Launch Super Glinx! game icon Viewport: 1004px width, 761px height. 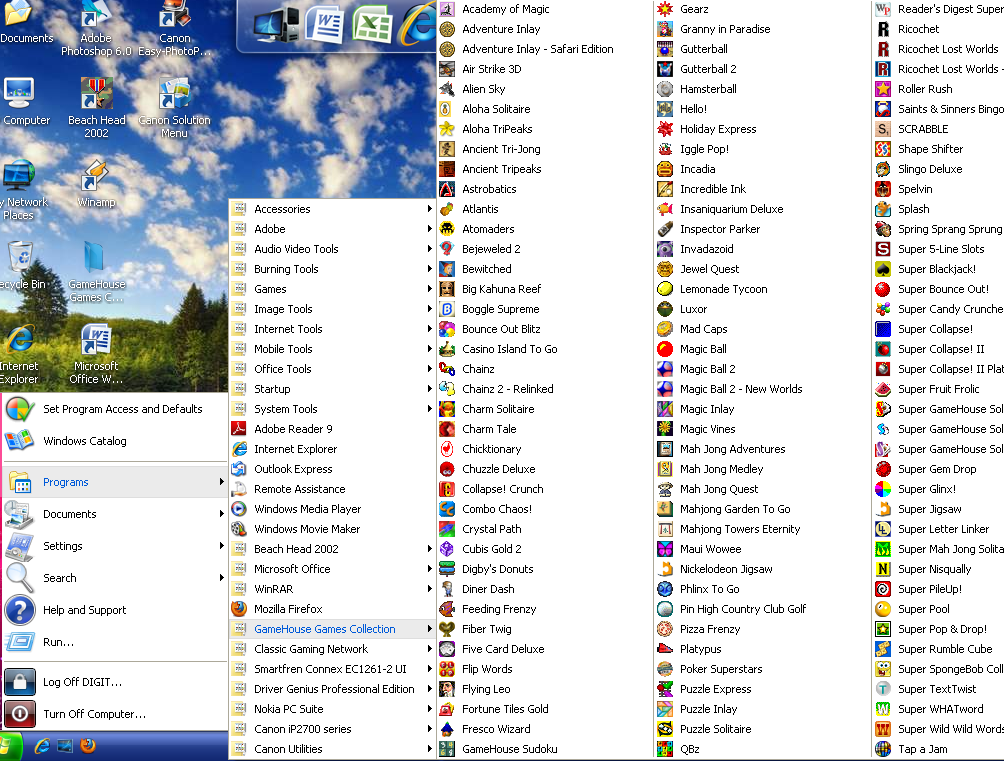click(x=883, y=489)
